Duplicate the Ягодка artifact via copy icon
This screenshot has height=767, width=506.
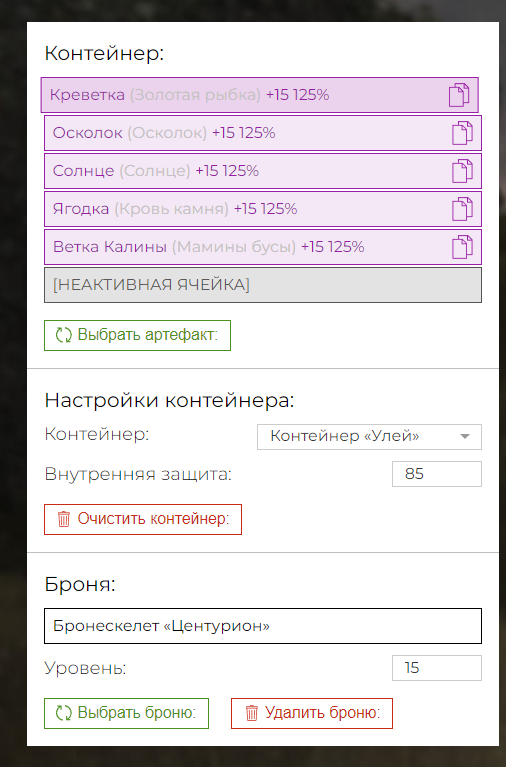point(462,209)
